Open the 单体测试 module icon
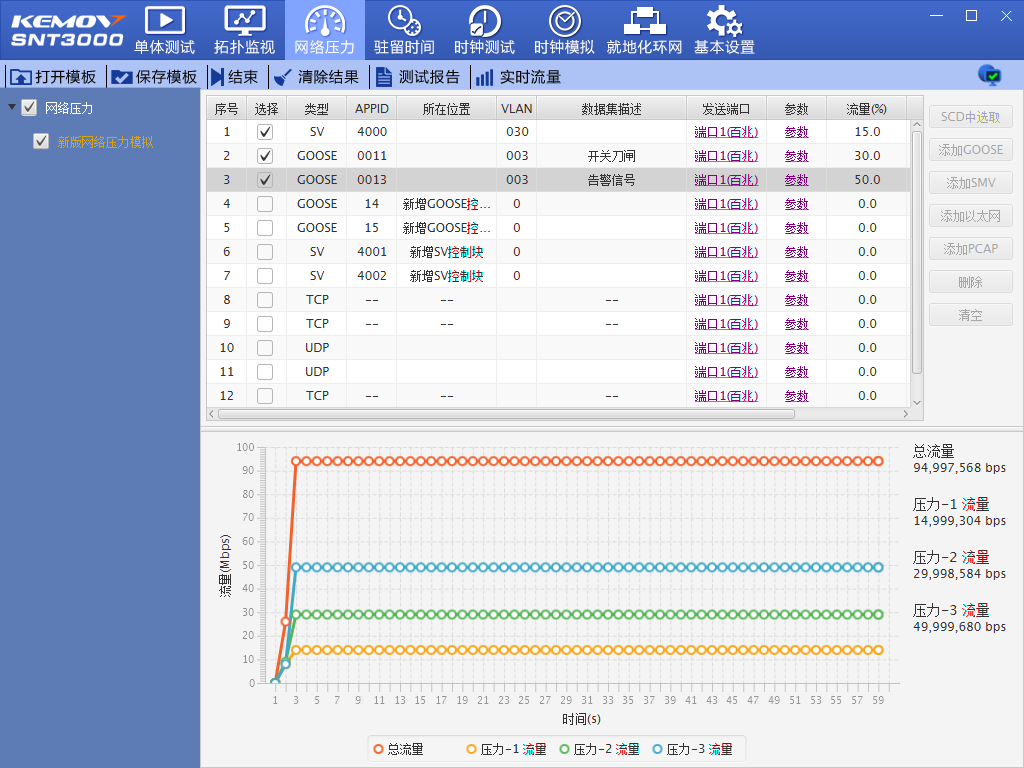This screenshot has height=768, width=1024. [x=164, y=20]
